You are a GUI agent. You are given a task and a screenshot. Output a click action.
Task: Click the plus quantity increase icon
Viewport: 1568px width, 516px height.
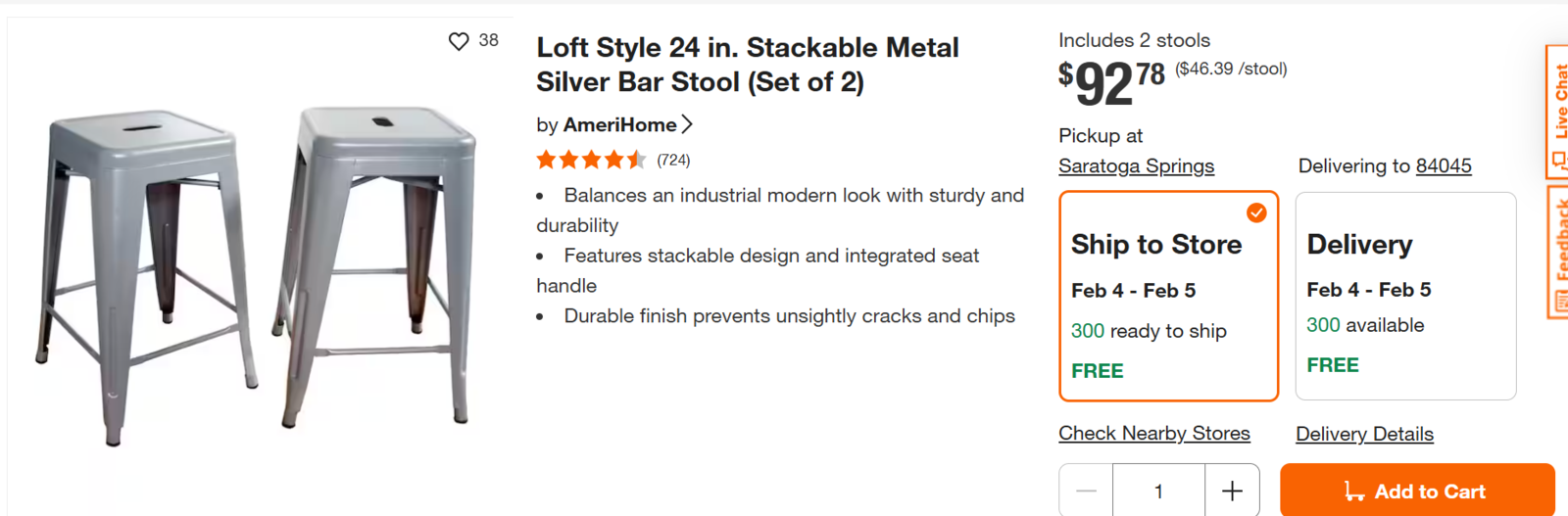[1232, 491]
